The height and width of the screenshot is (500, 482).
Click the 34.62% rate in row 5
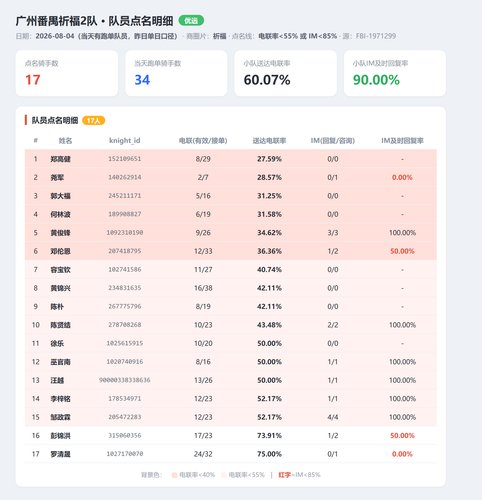(269, 233)
